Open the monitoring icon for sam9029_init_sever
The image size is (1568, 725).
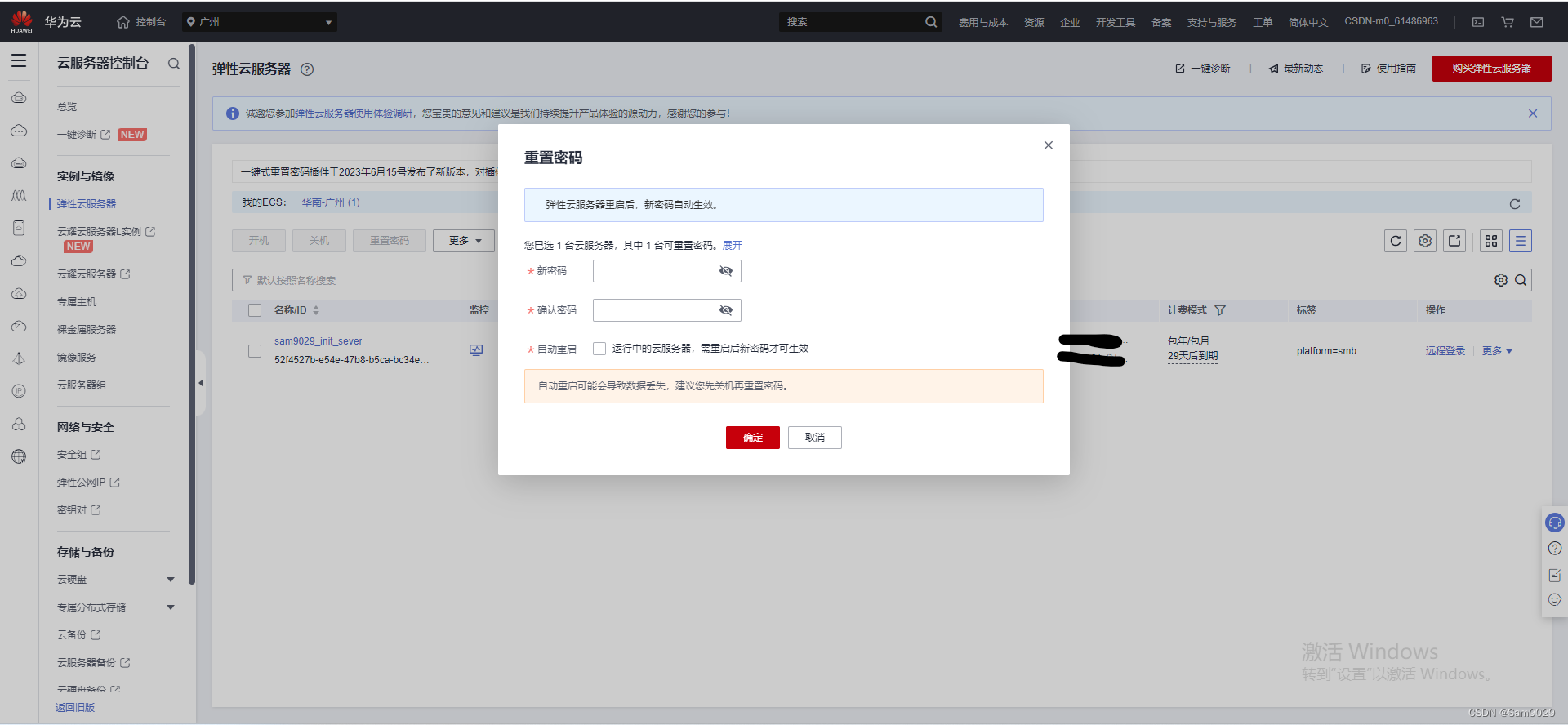click(476, 350)
